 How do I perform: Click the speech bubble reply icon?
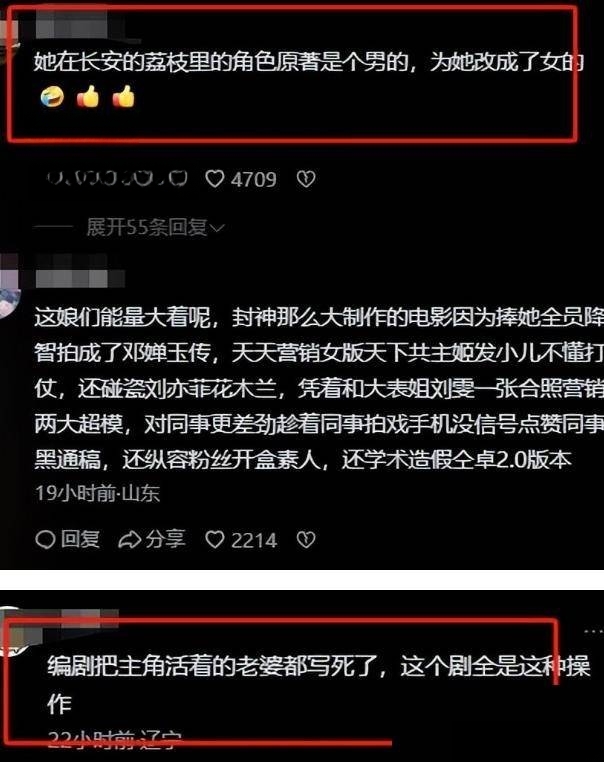click(45, 539)
